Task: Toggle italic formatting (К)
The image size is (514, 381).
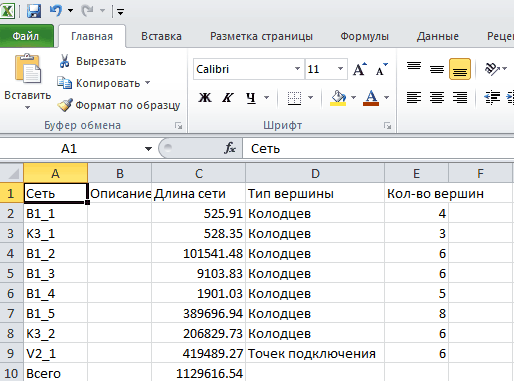Action: [228, 98]
